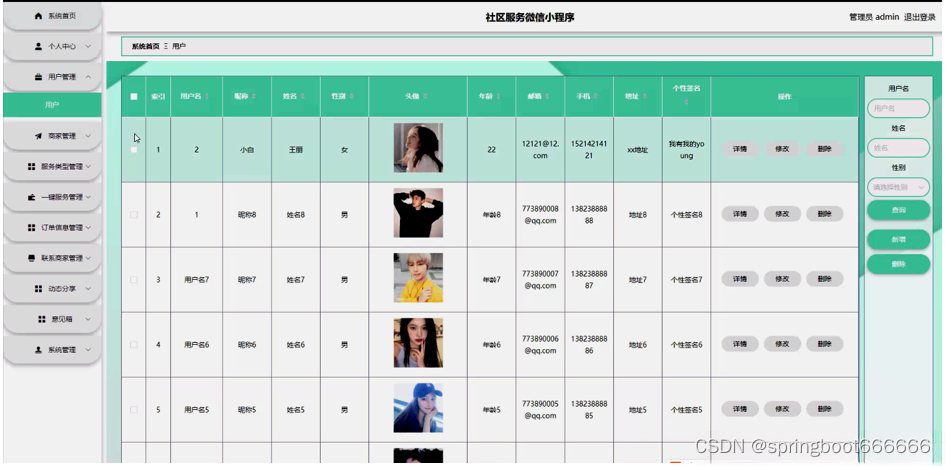Select the 用户 submenu item in sidebar
The height and width of the screenshot is (466, 946).
click(x=52, y=105)
